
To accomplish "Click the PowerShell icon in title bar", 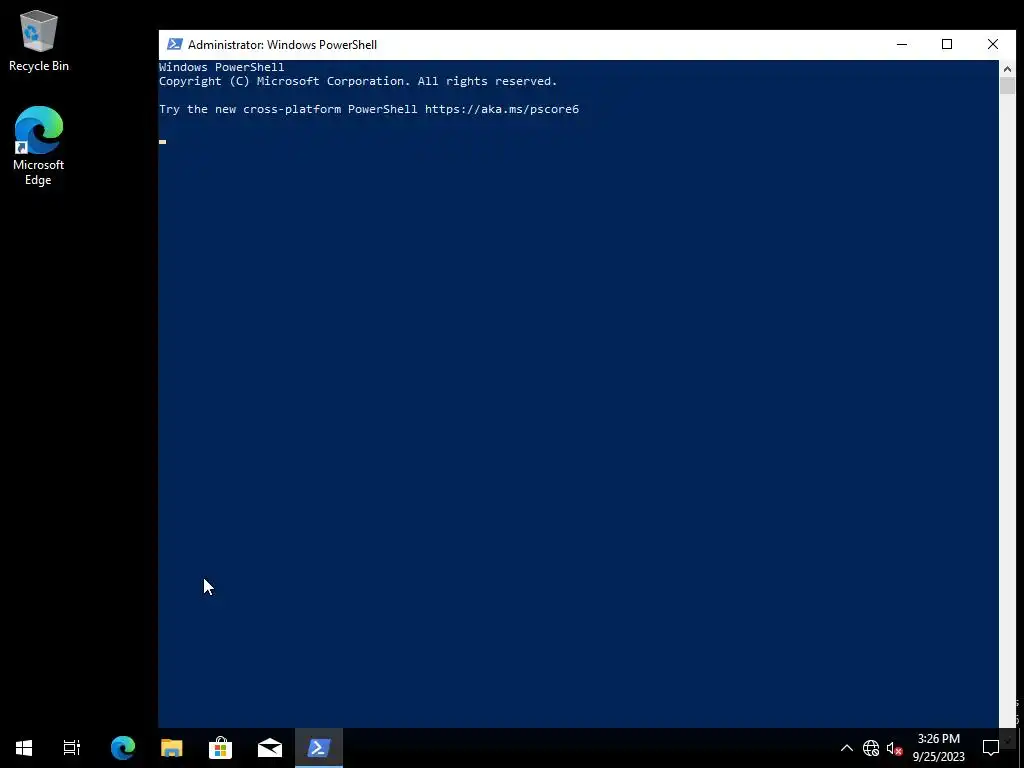I will point(174,44).
